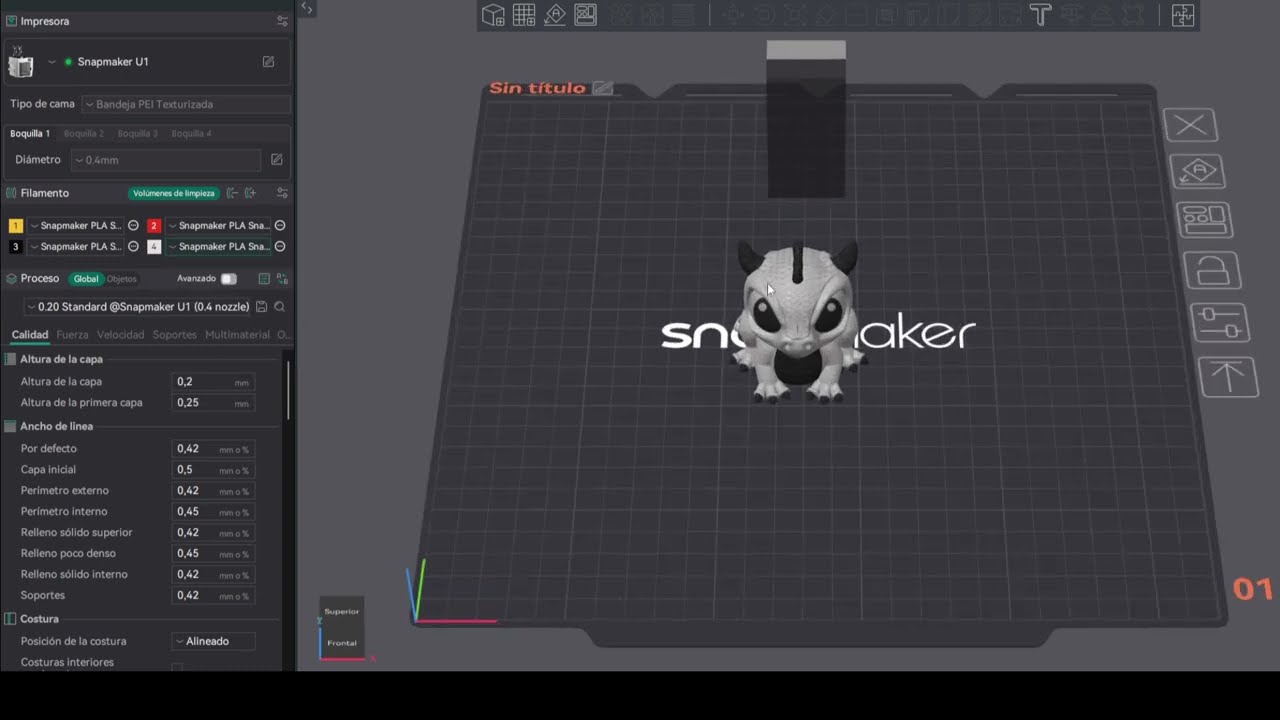Open filament 1 Snapmaker PLA dropdown
This screenshot has height=720, width=1280.
77,226
